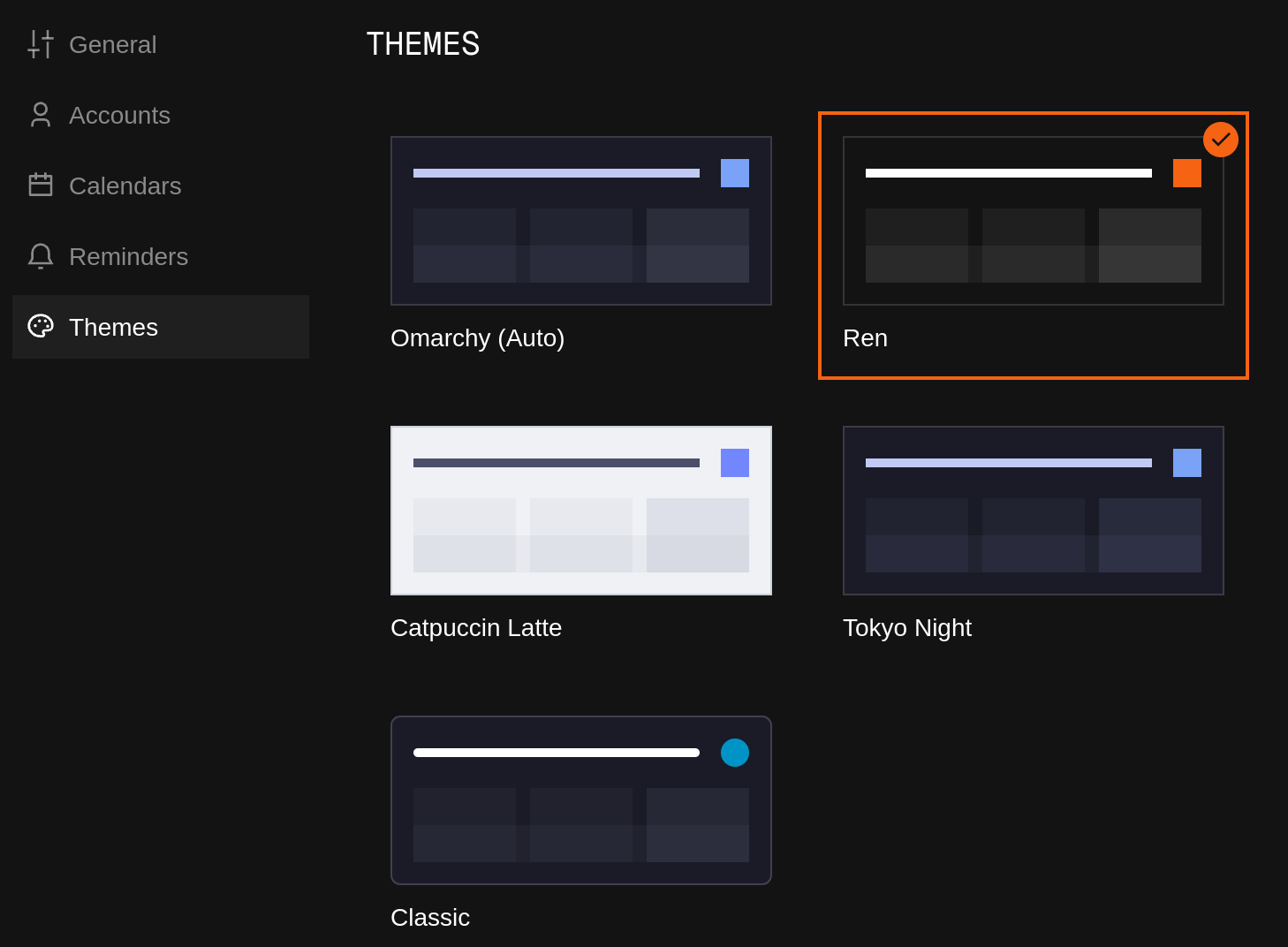
Task: Click the Calendars calendar icon
Action: pos(41,185)
